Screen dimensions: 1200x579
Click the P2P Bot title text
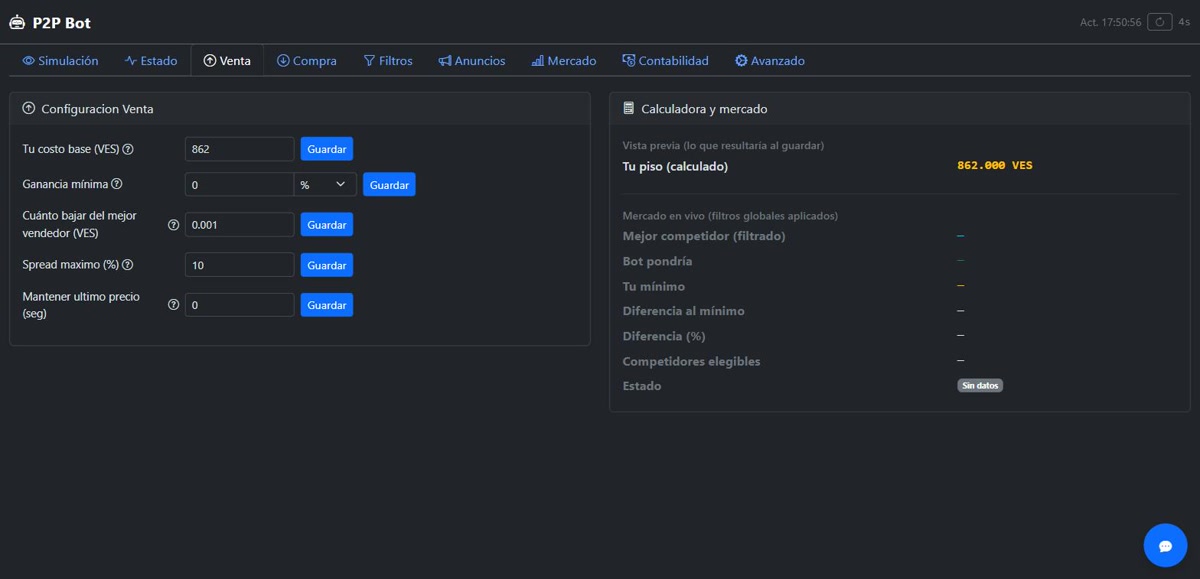(62, 22)
